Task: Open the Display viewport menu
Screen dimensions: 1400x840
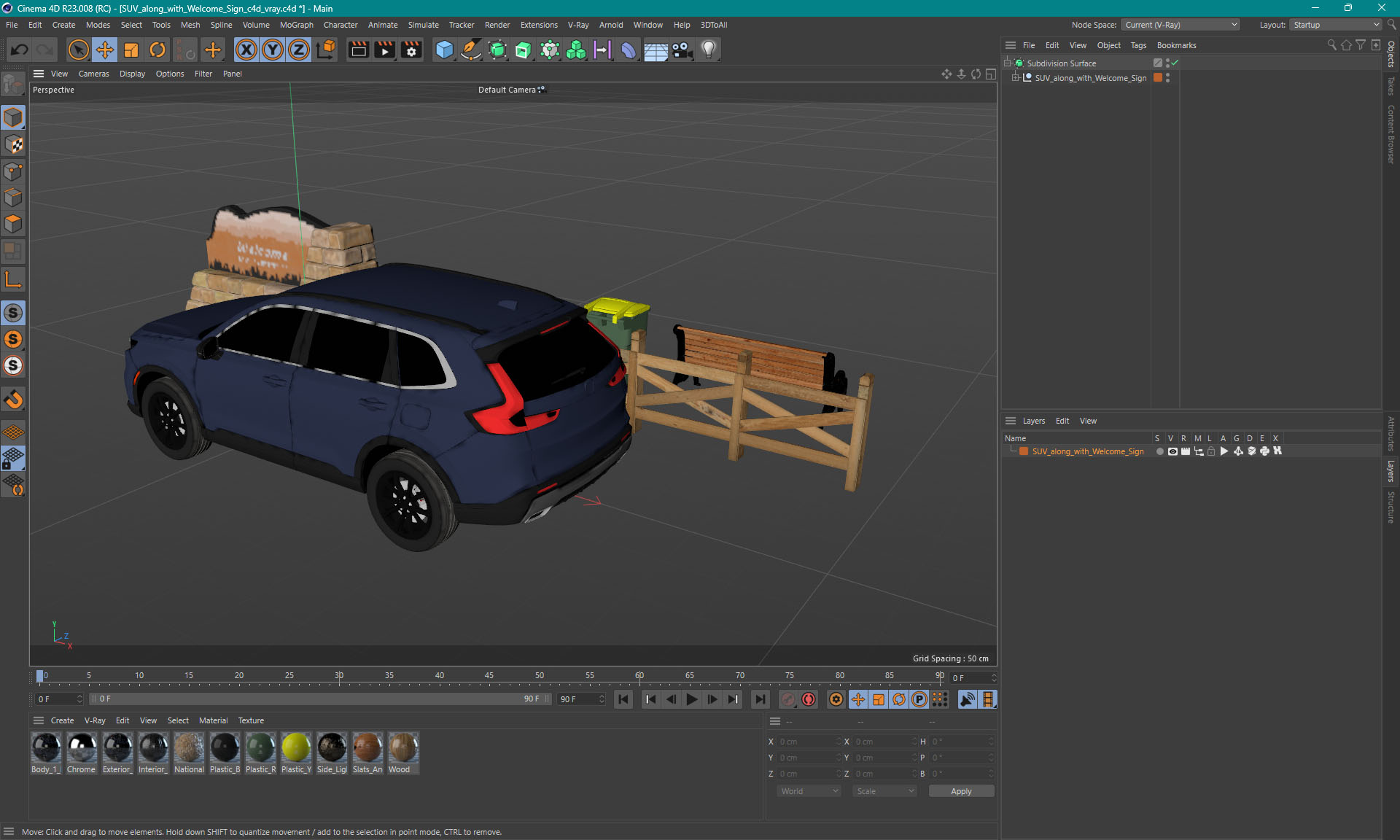Action: click(132, 74)
